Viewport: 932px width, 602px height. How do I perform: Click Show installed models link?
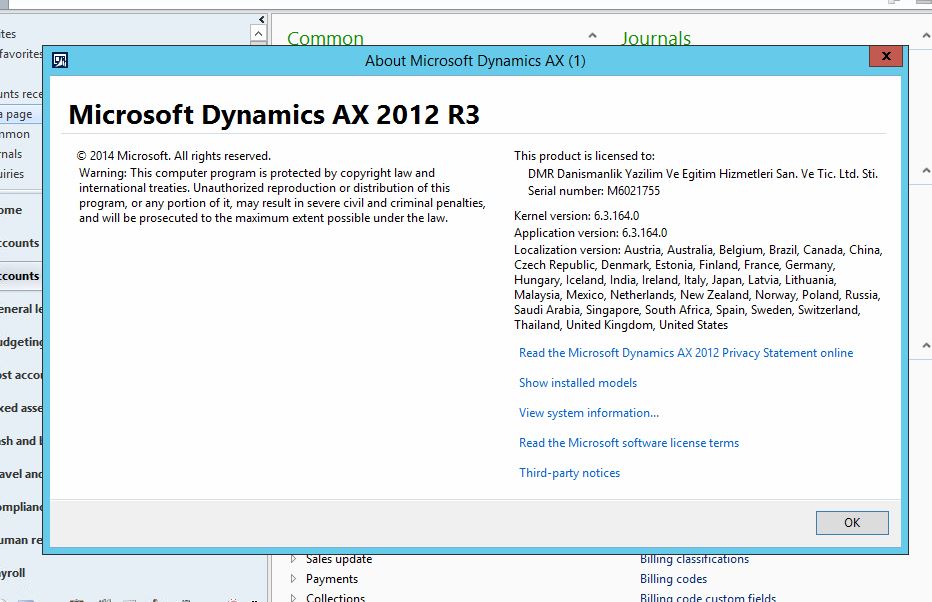(578, 383)
